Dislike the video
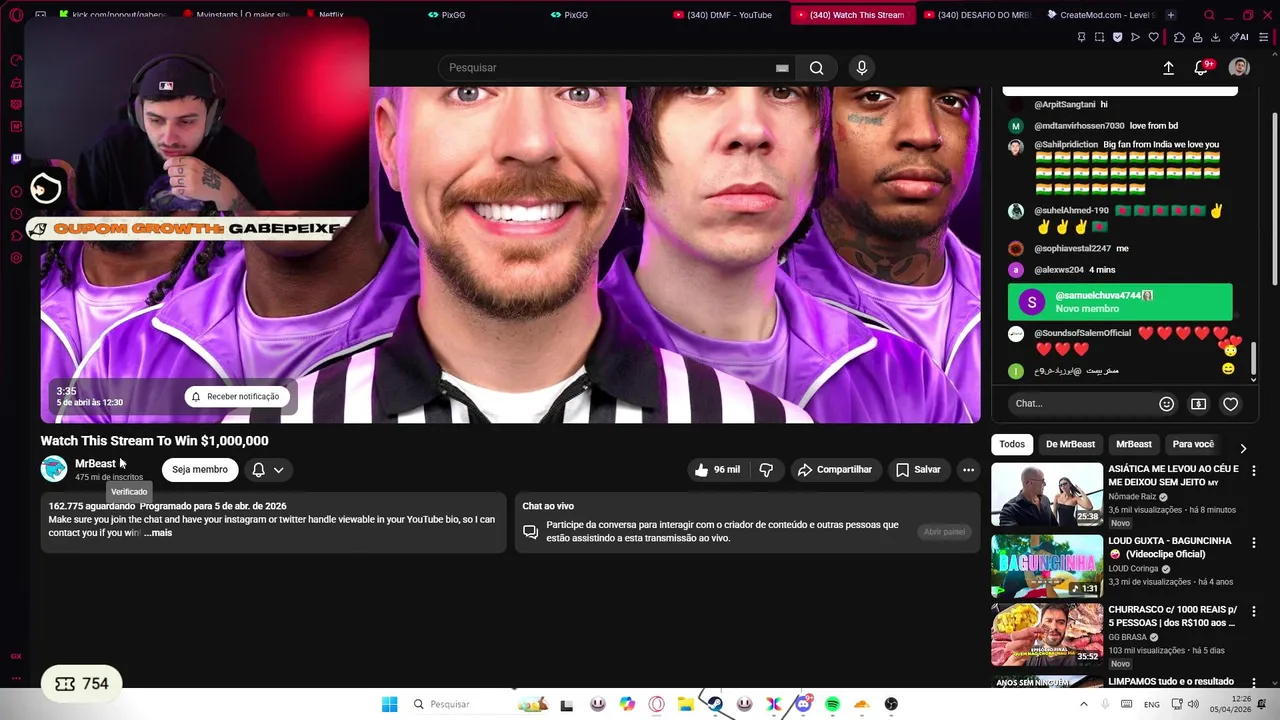Viewport: 1280px width, 720px height. 766,470
